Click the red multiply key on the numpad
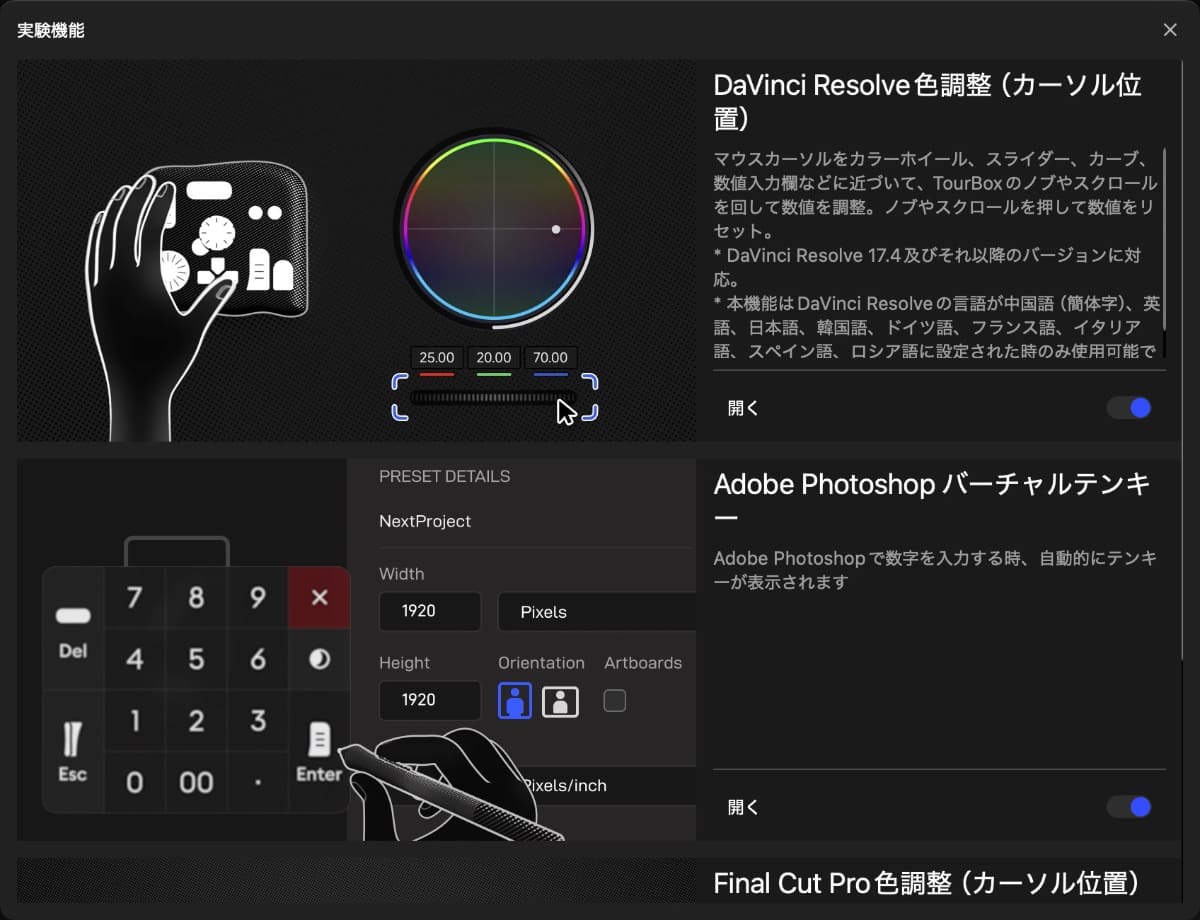 tap(318, 598)
